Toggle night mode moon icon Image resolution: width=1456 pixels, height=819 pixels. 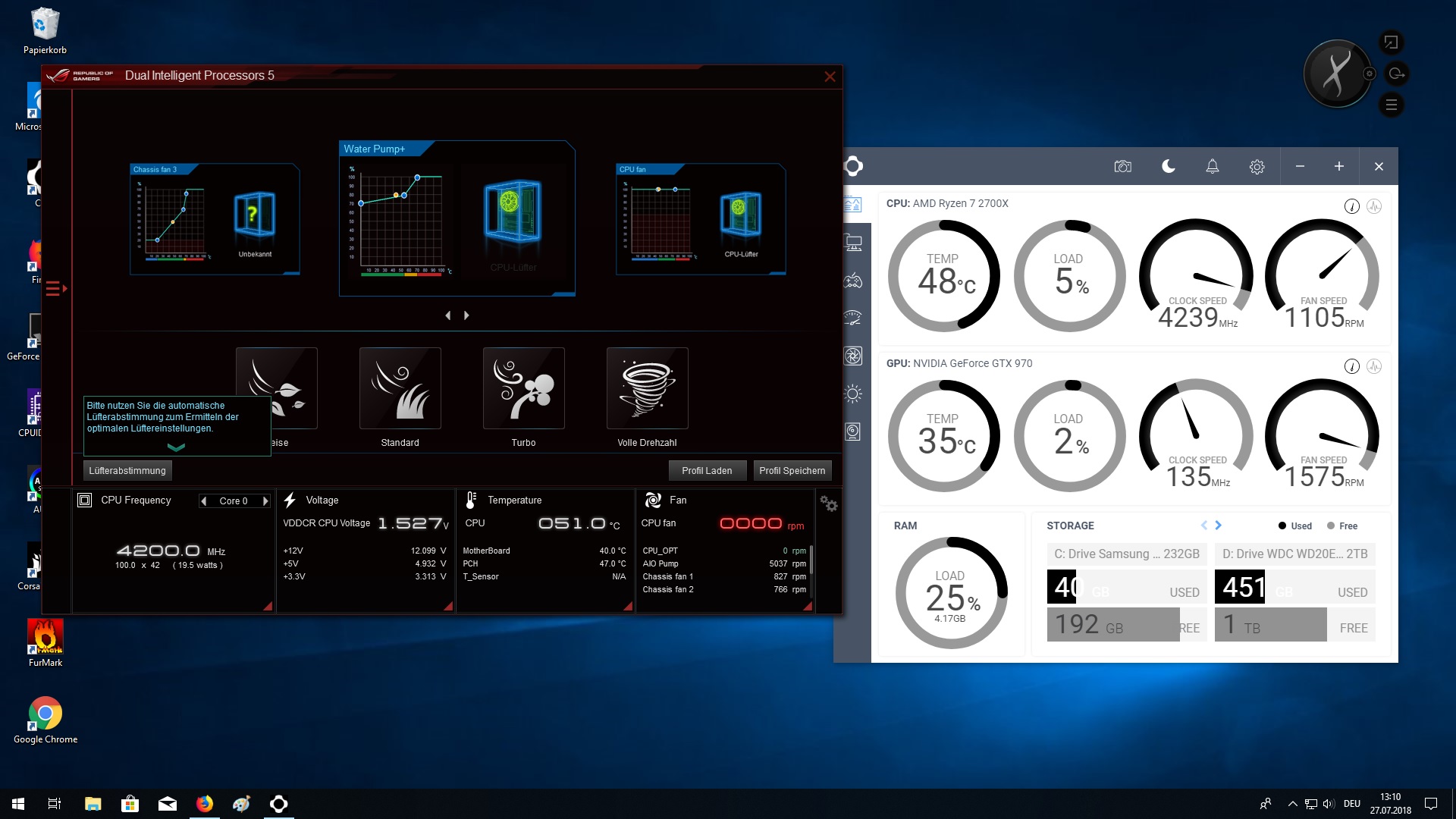[x=1168, y=167]
